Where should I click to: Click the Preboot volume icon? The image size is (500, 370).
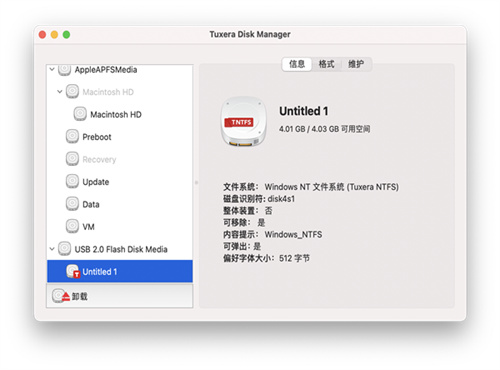pos(72,136)
